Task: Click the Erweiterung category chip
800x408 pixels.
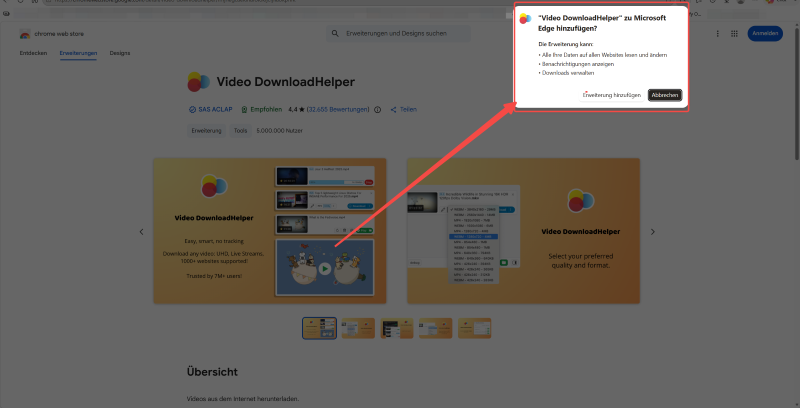Action: pos(206,131)
